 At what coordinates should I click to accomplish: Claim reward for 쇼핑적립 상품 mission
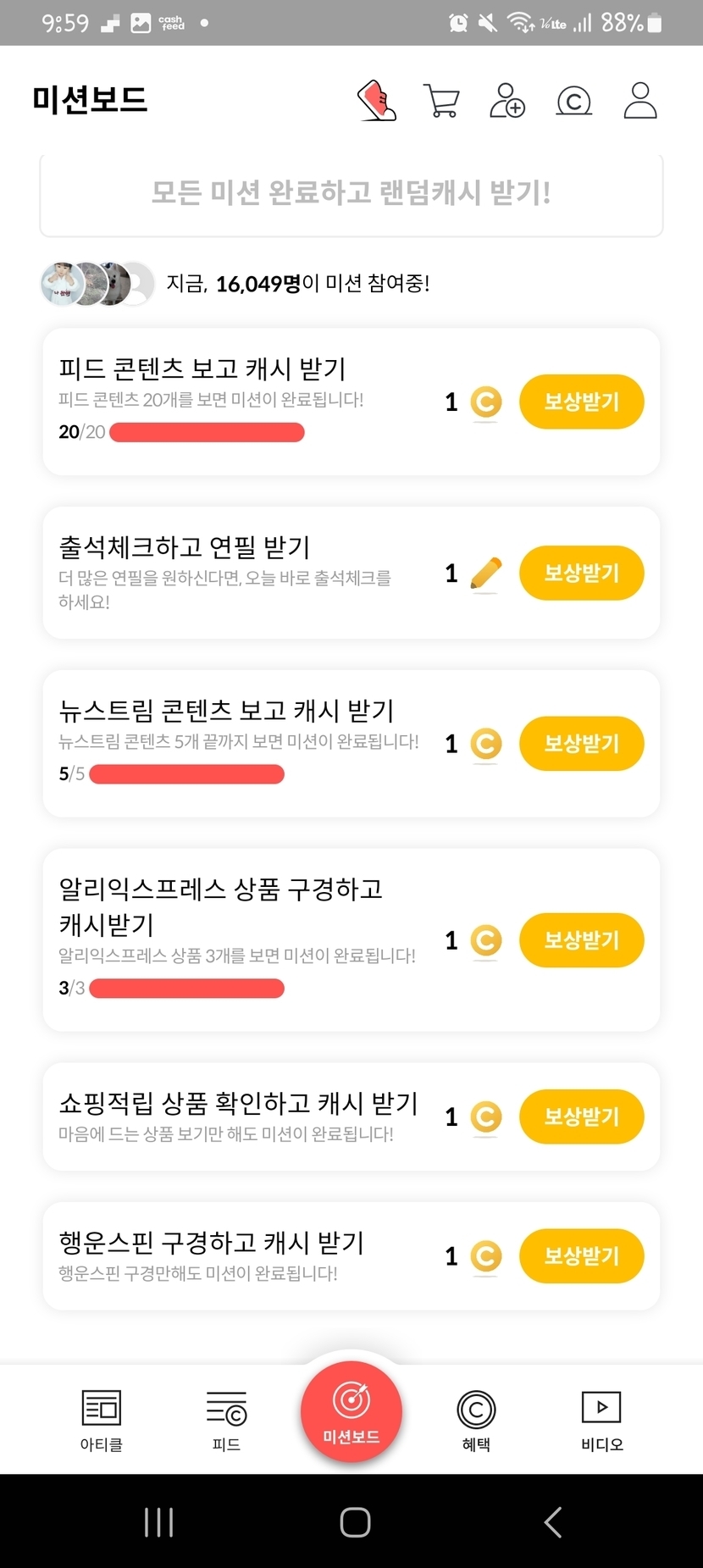581,1116
